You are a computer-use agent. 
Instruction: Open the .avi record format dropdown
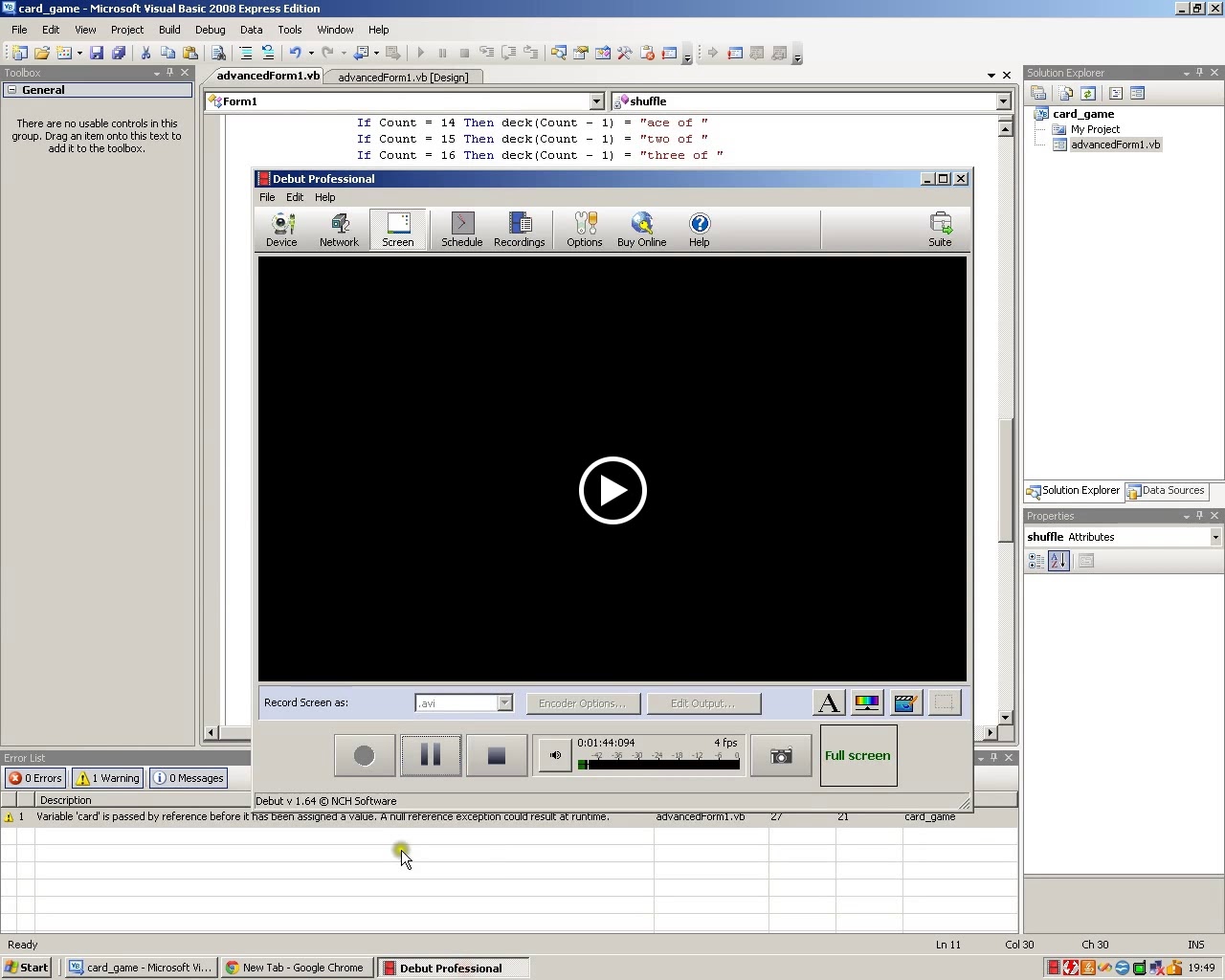(x=504, y=703)
